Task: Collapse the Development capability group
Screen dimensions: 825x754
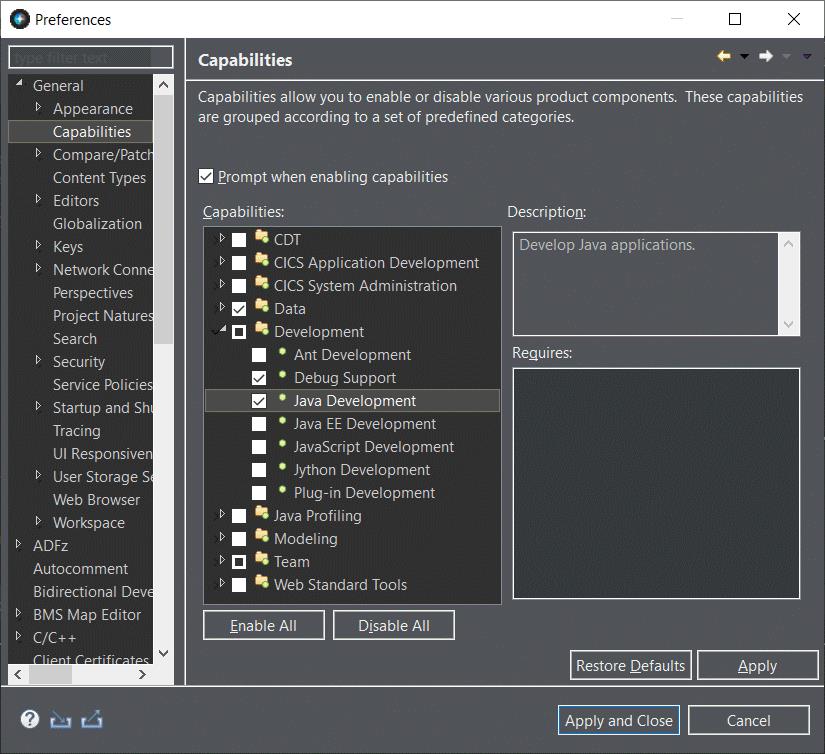Action: pos(221,331)
